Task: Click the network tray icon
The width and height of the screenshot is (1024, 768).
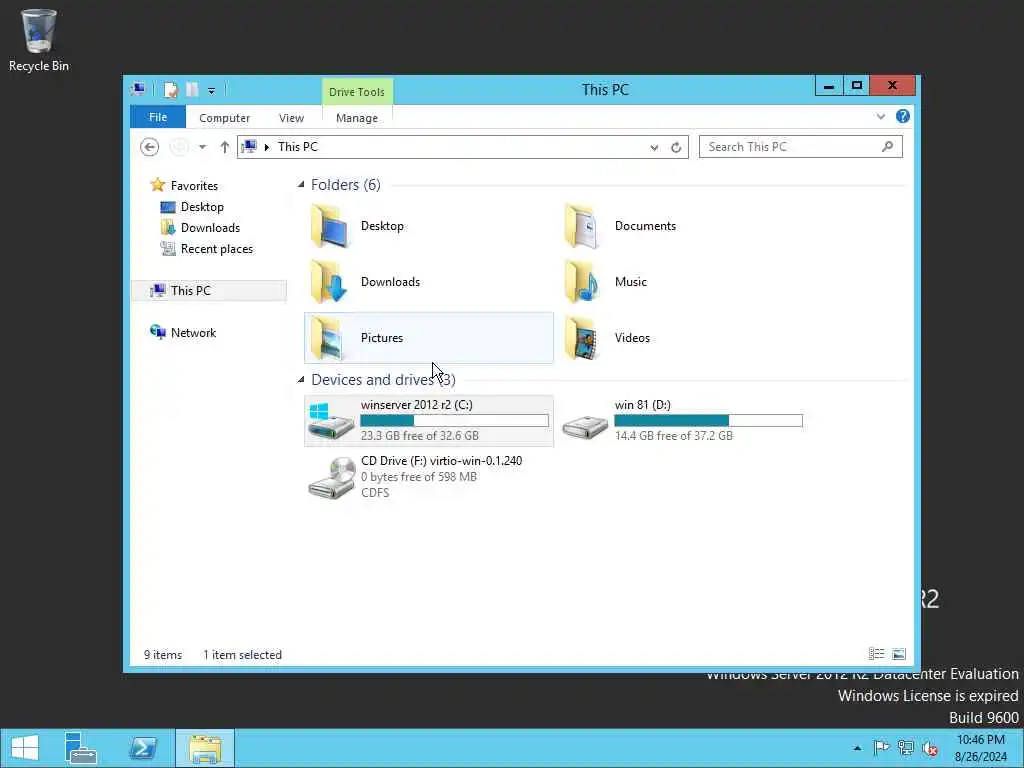Action: 905,748
